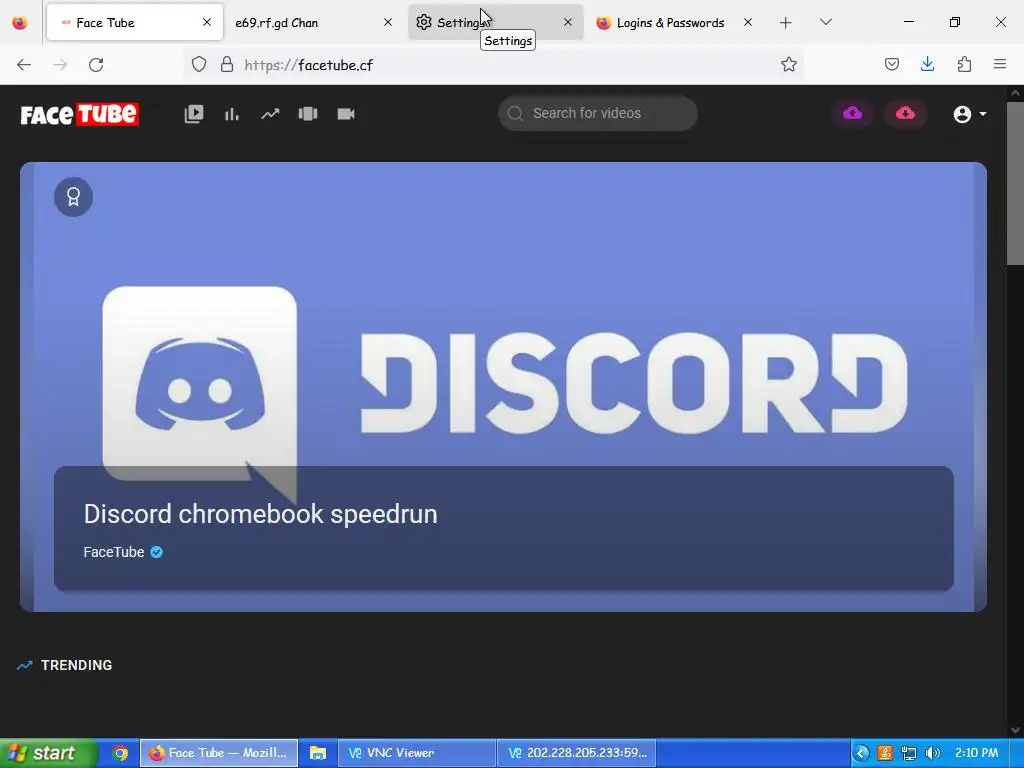This screenshot has width=1024, height=768.
Task: Switch to the 202.228.205.233 VNC taskbar window
Action: coord(576,753)
